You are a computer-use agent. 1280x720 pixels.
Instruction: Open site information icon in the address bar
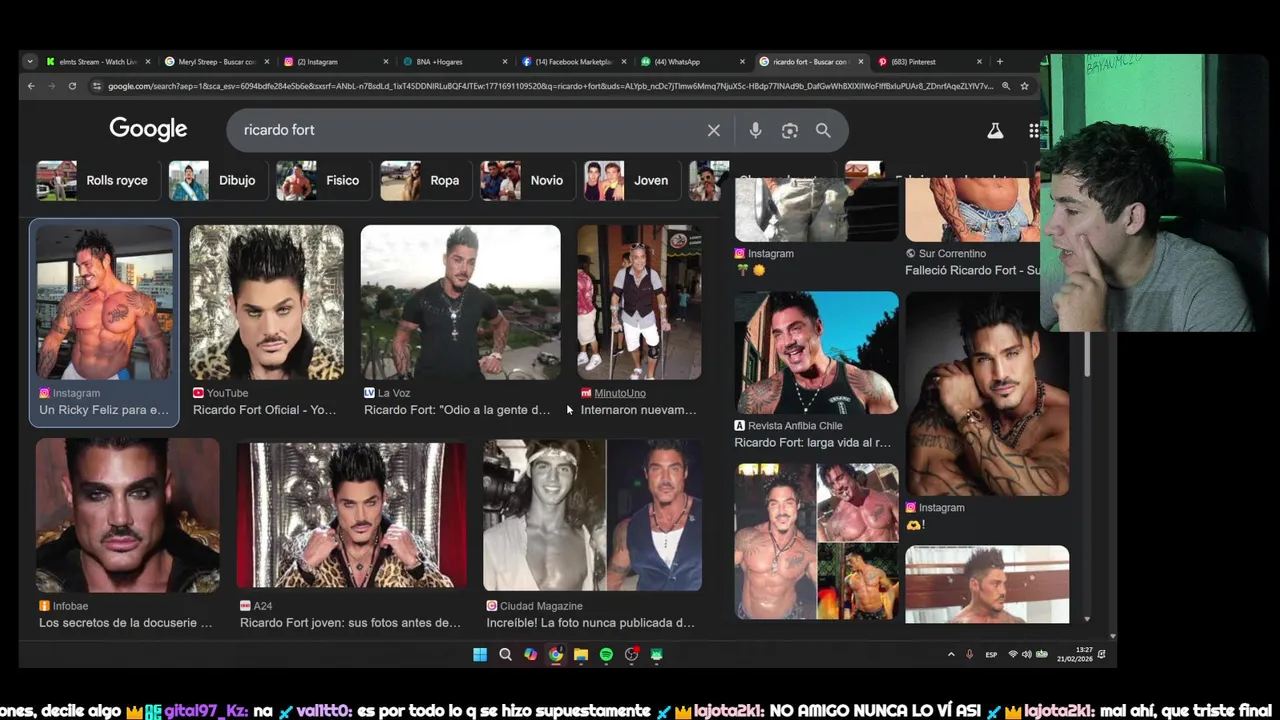96,86
